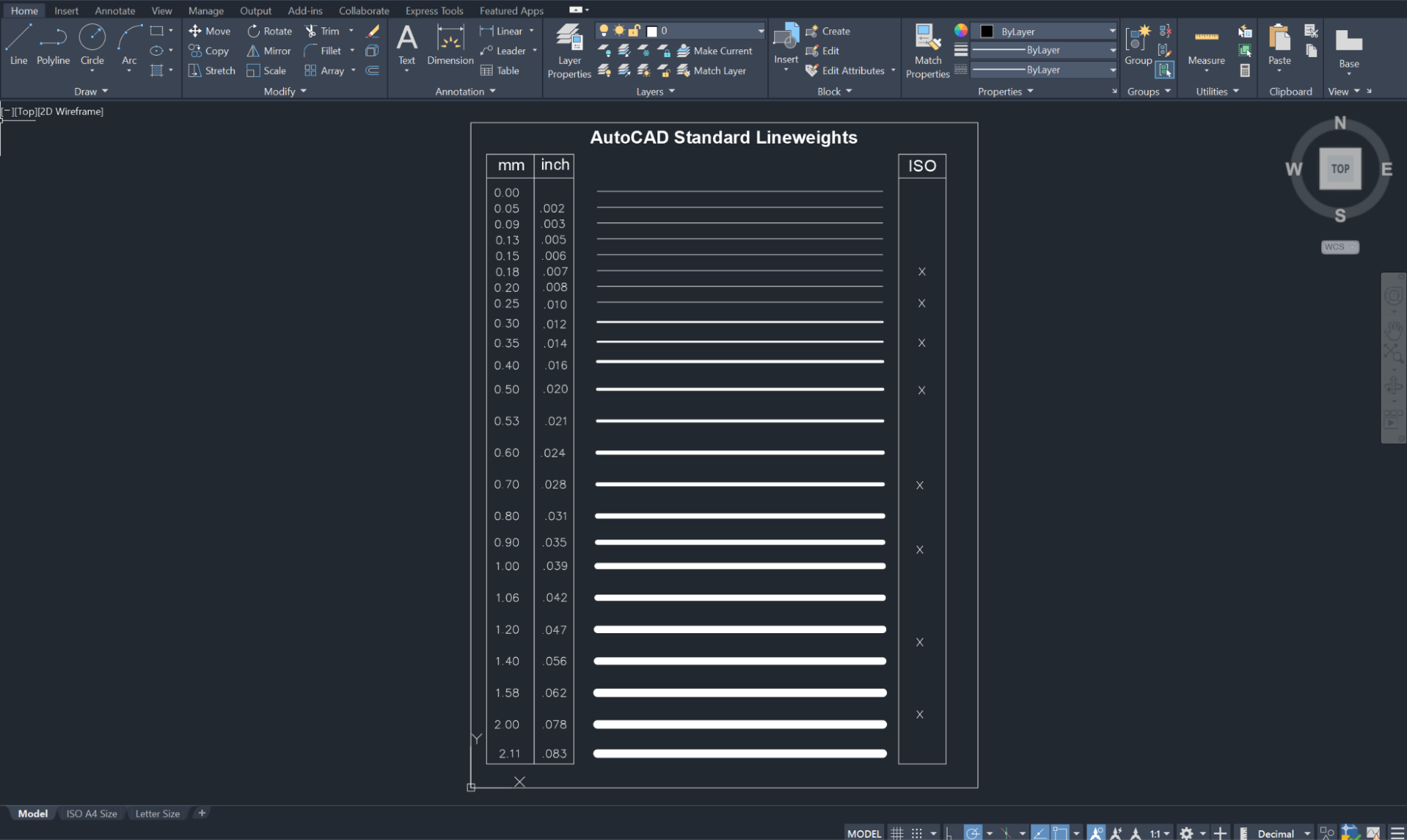Viewport: 1407px width, 840px height.
Task: Click Match Layer button
Action: click(x=712, y=70)
